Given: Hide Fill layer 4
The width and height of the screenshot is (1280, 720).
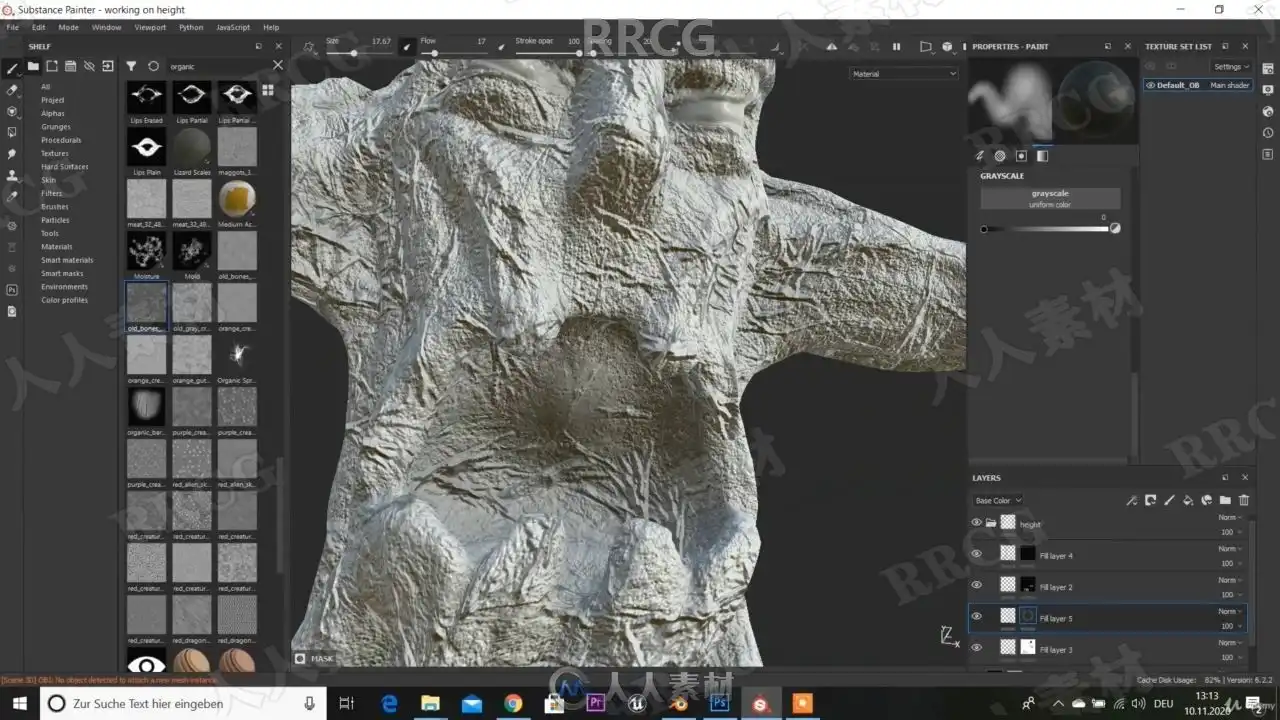Looking at the screenshot, I should click(977, 554).
